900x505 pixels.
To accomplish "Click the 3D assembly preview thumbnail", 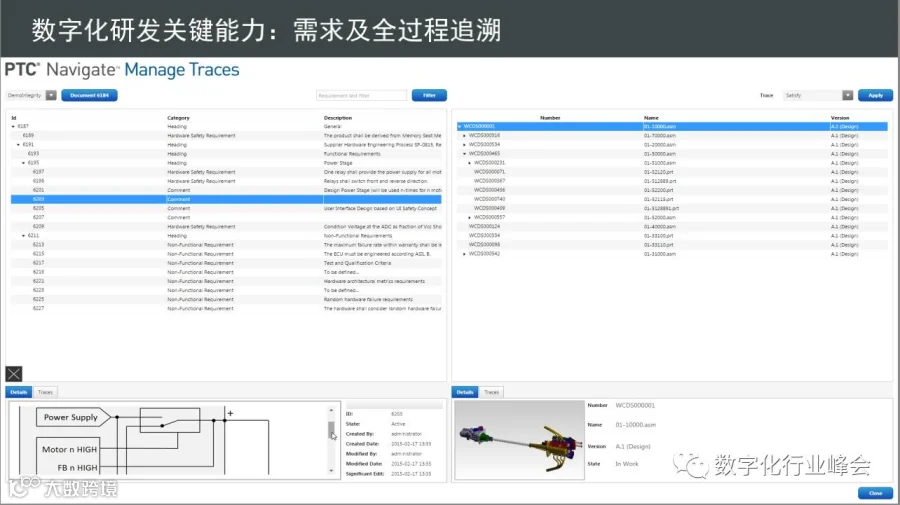I will pos(519,440).
